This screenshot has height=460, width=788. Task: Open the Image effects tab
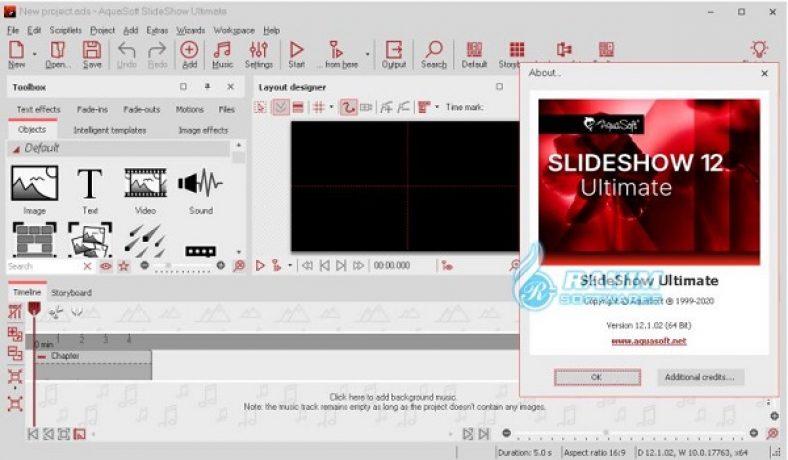[203, 130]
